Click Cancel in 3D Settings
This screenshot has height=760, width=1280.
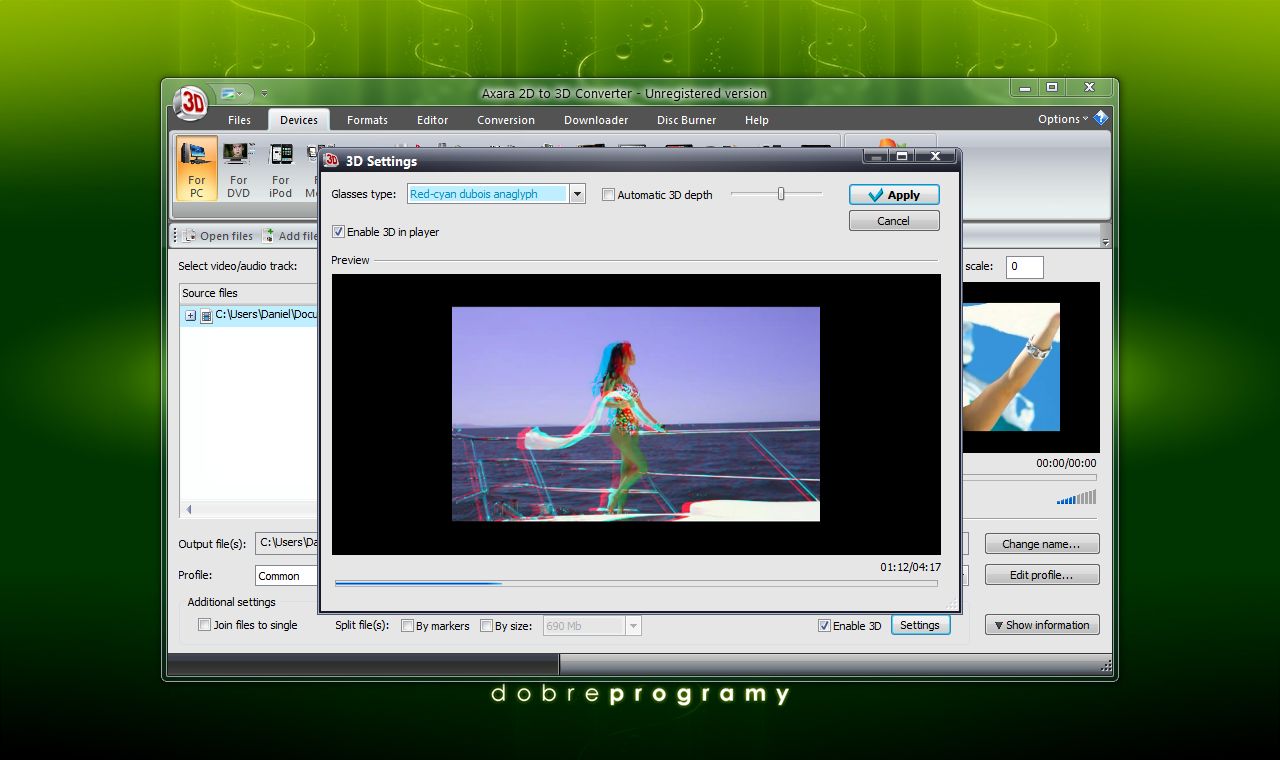click(x=894, y=221)
